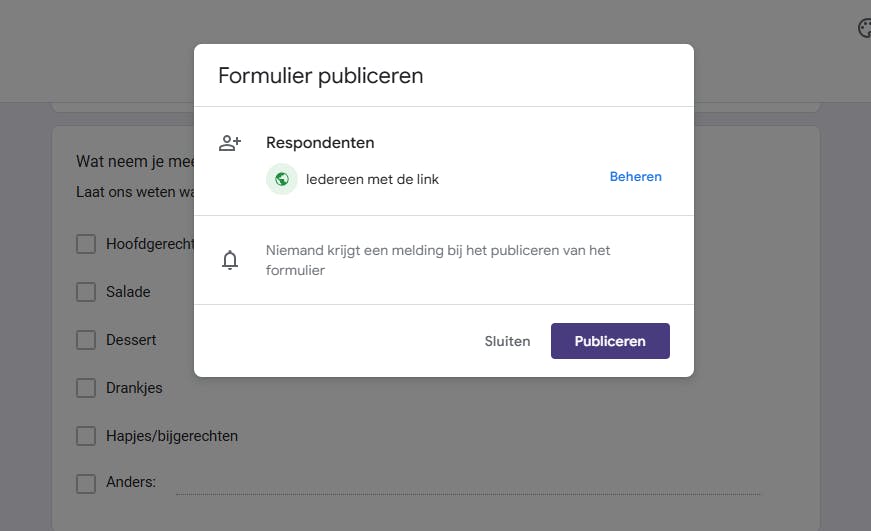Open the Beheren link for respondents
871x531 pixels.
(x=635, y=177)
